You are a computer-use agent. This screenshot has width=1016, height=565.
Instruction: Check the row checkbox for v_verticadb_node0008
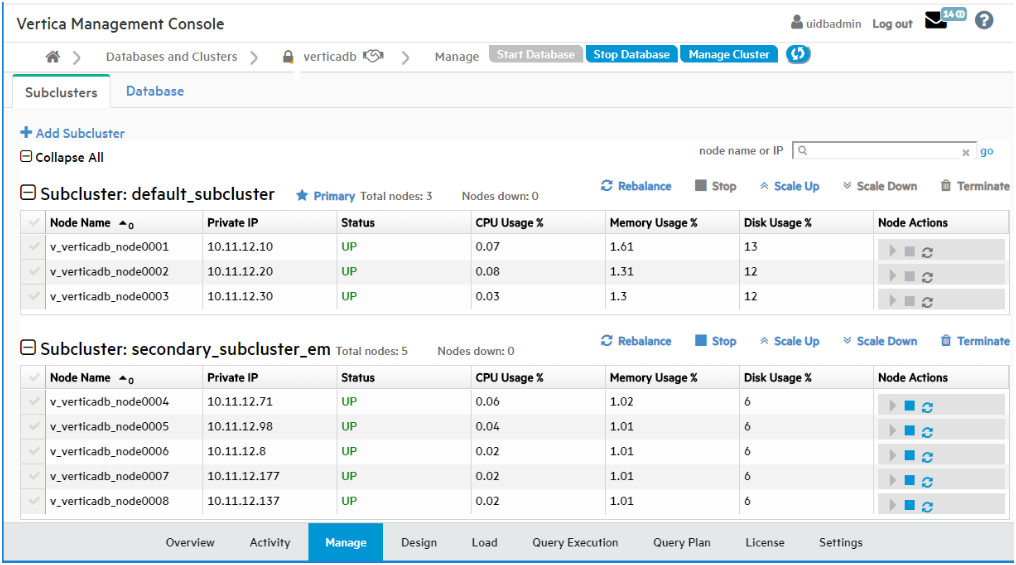click(35, 502)
